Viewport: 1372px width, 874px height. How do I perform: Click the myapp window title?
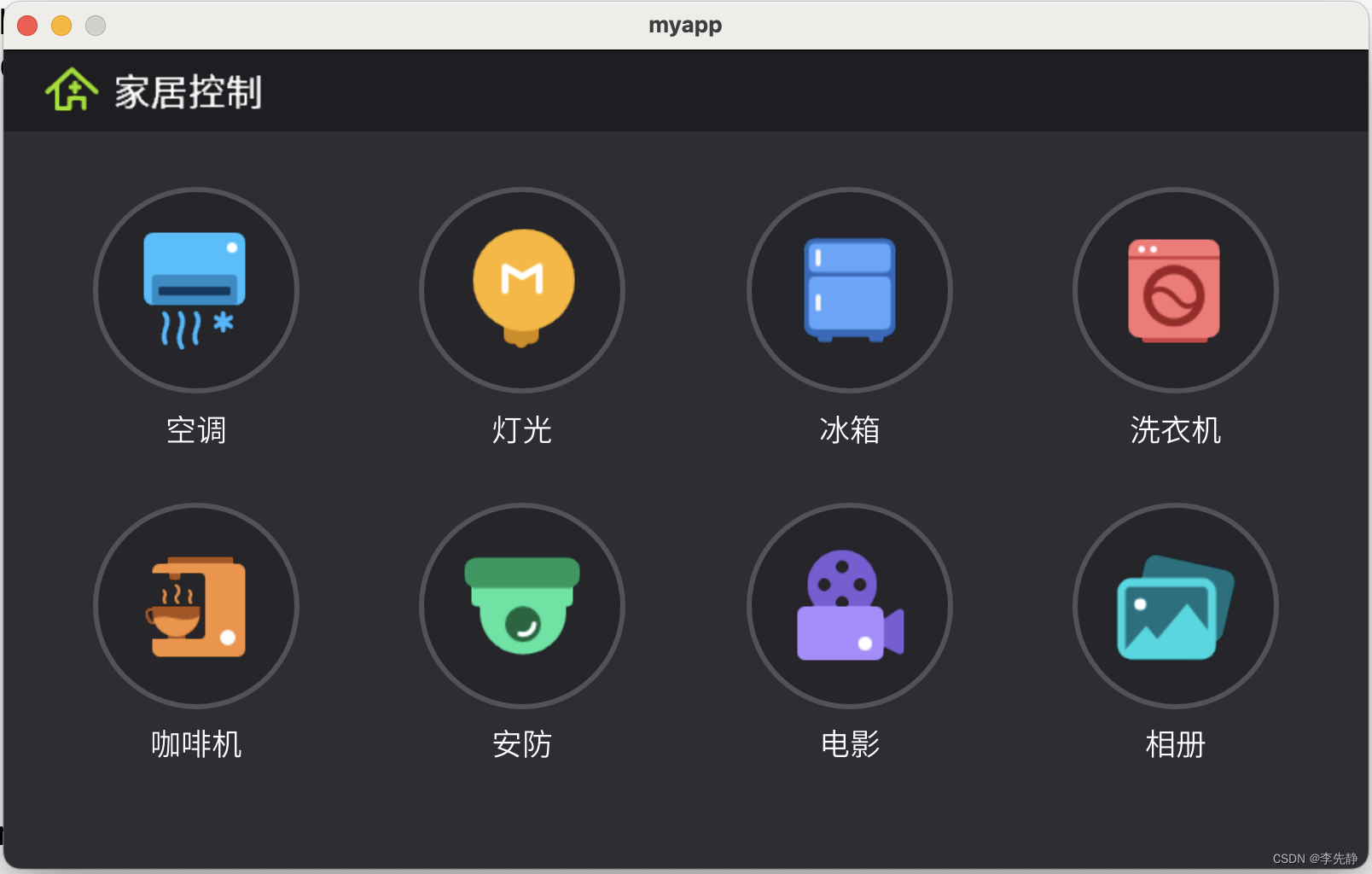click(685, 26)
